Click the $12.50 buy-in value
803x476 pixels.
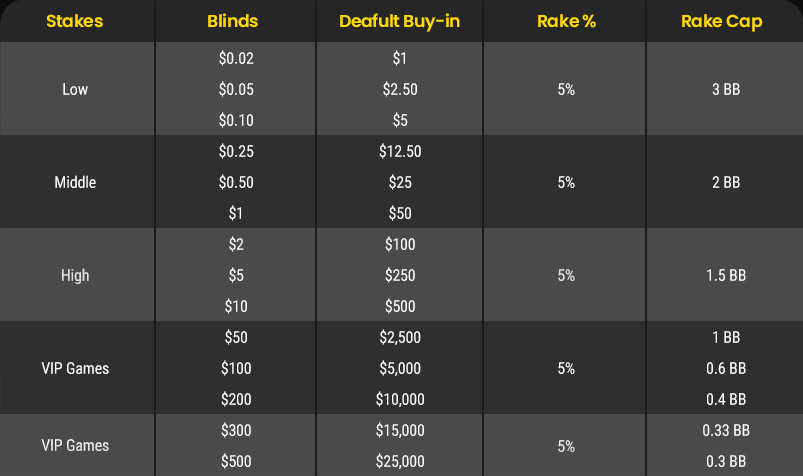[x=400, y=151]
